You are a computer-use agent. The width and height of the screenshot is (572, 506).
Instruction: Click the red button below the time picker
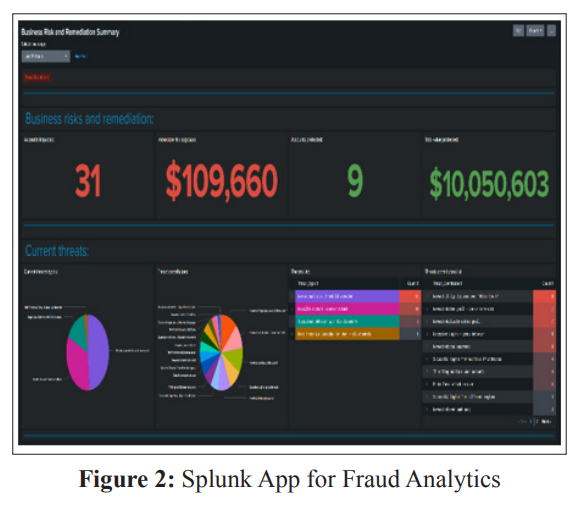tap(37, 77)
